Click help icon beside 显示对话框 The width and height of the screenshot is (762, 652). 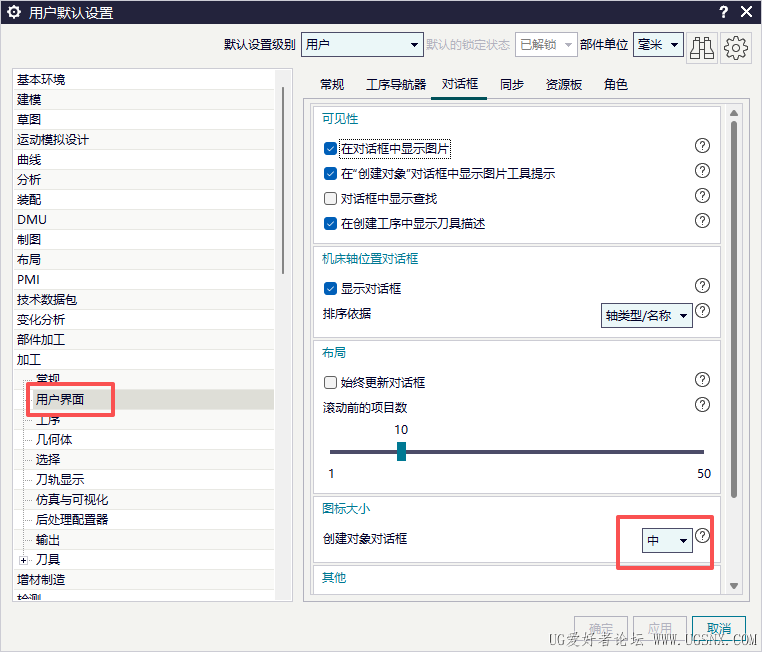click(702, 286)
